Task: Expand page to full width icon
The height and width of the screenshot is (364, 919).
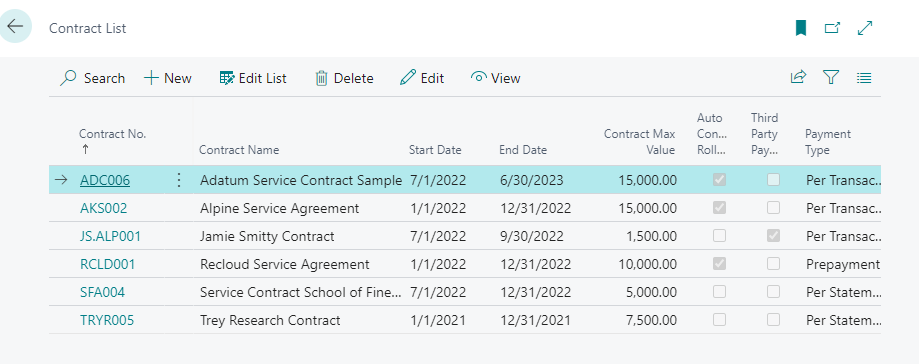Action: (x=865, y=28)
